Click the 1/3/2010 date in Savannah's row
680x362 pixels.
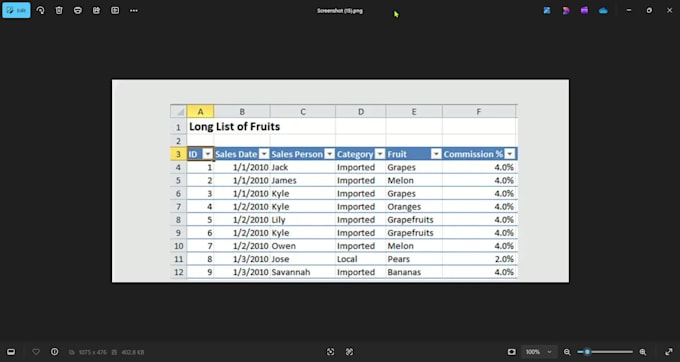pos(242,272)
